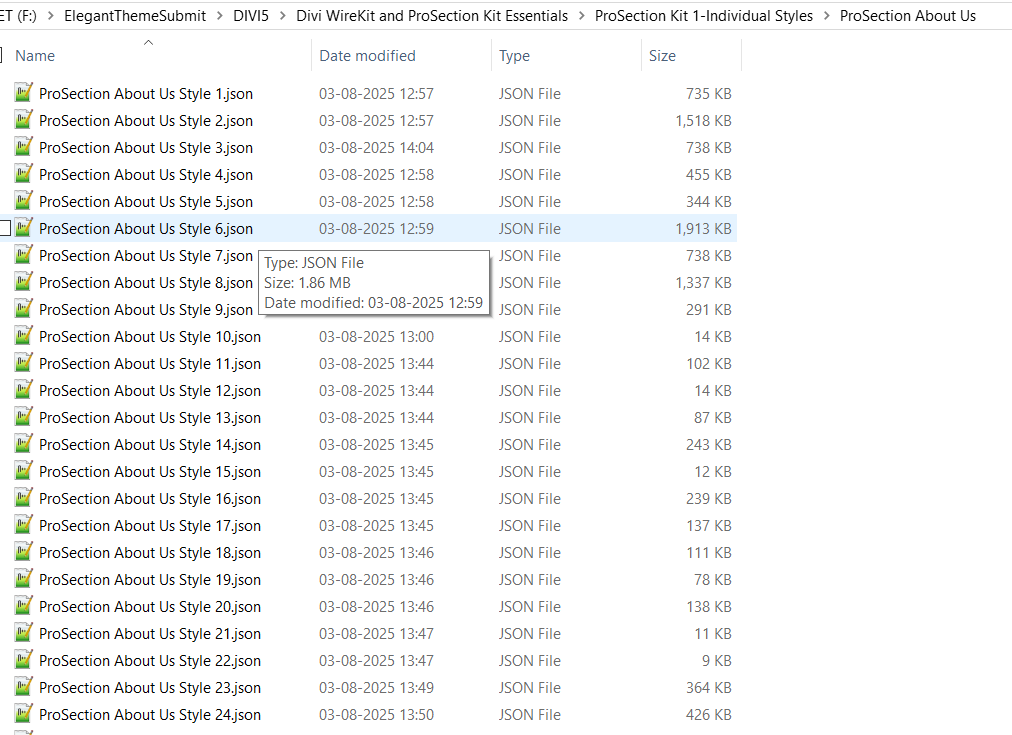Click the icon of ProSection About Us Style 8.json
1012x735 pixels.
[23, 282]
